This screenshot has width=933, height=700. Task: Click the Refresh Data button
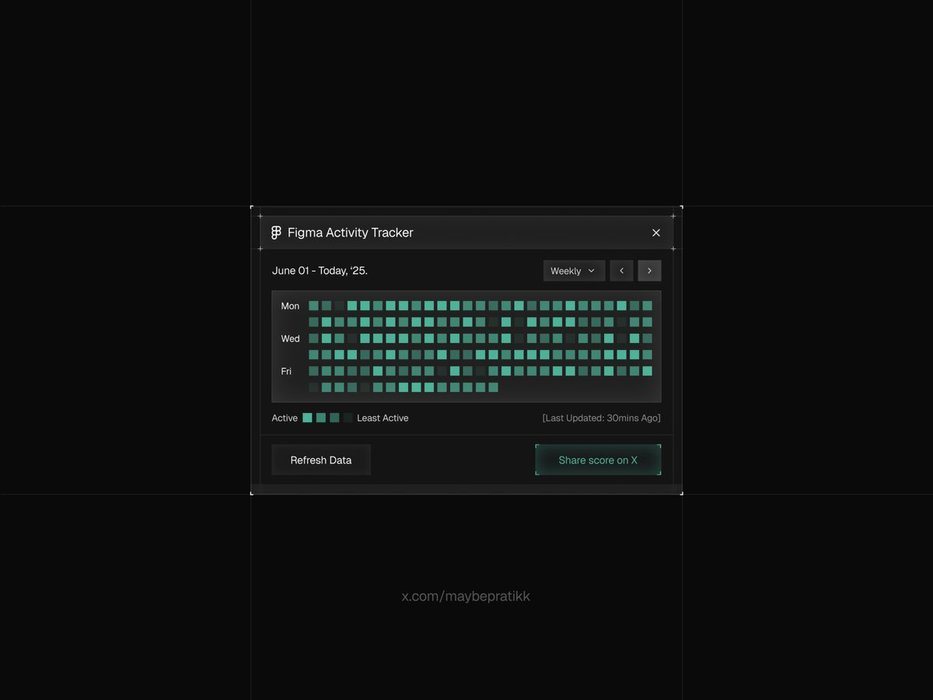321,460
